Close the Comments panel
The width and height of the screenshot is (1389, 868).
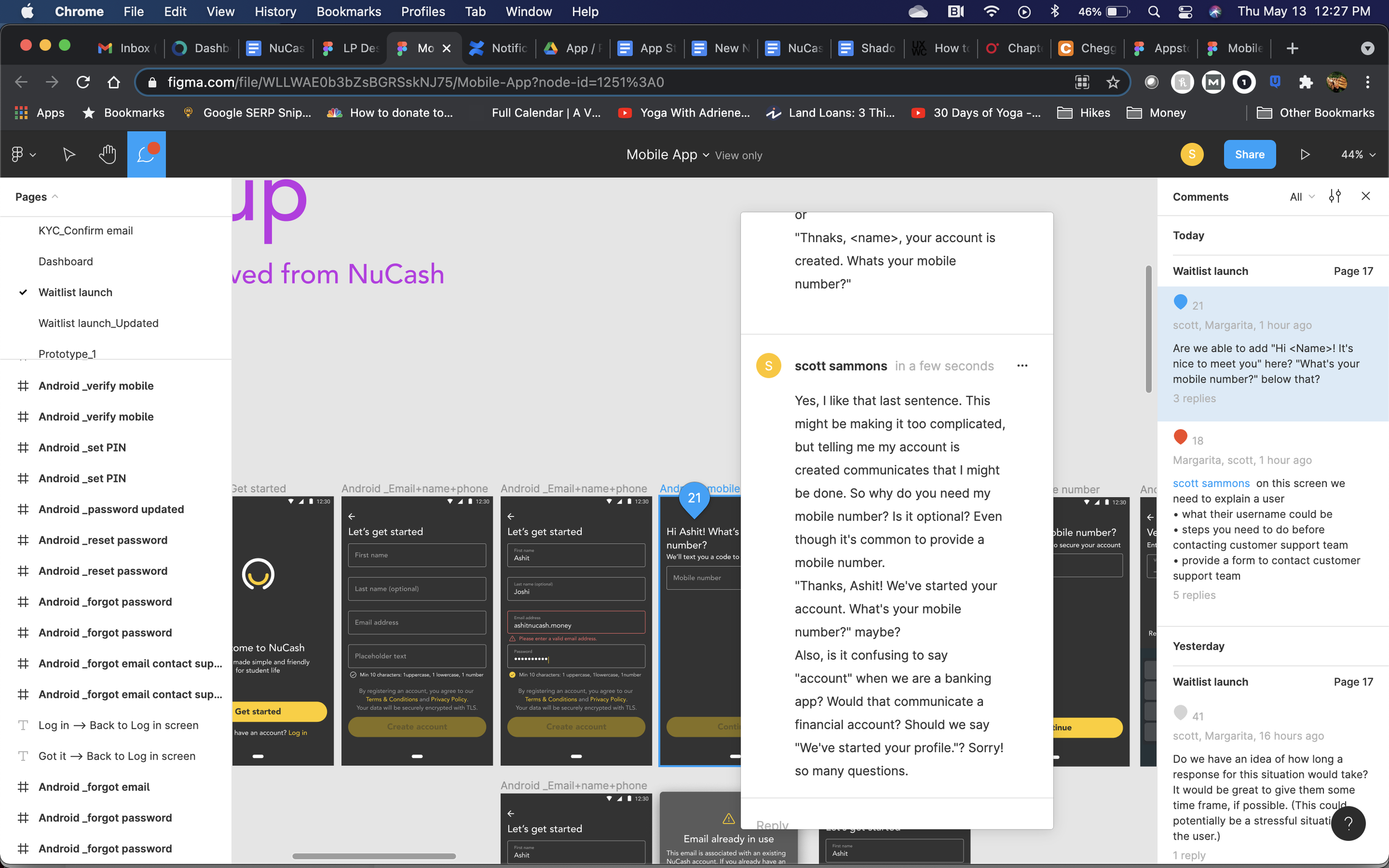click(x=1366, y=197)
